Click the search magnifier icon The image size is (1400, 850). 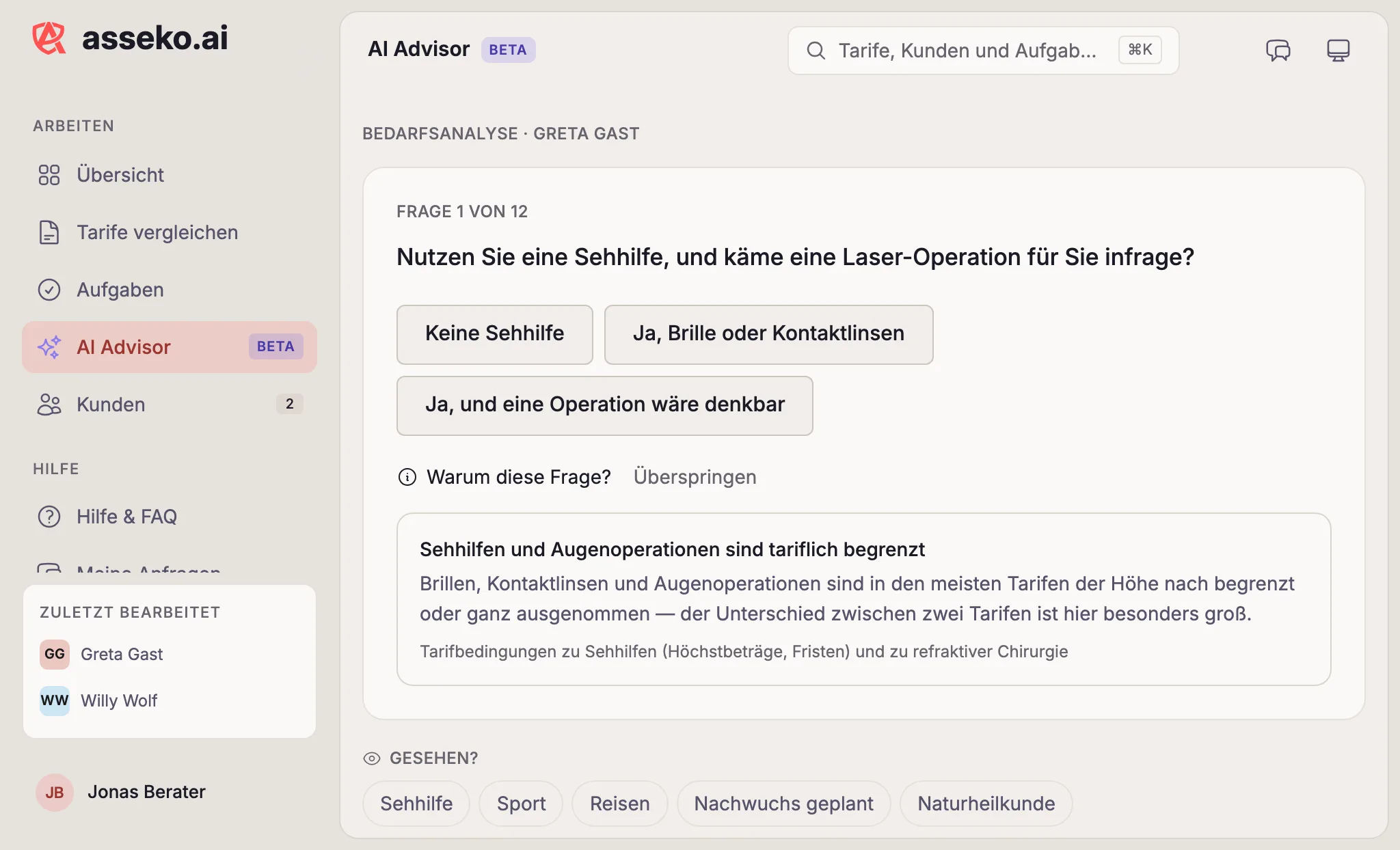point(816,51)
